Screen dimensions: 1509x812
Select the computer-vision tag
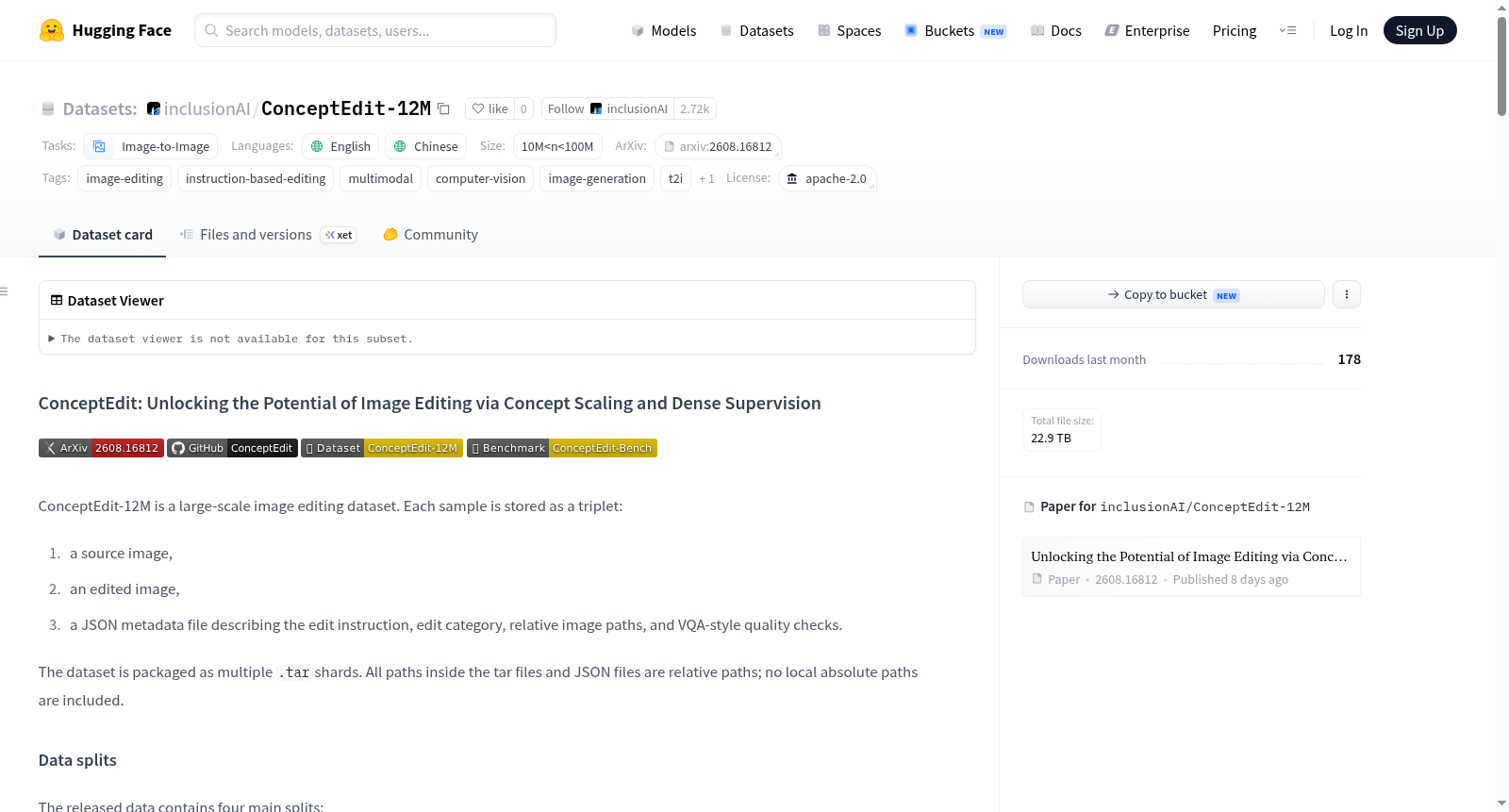tap(480, 178)
